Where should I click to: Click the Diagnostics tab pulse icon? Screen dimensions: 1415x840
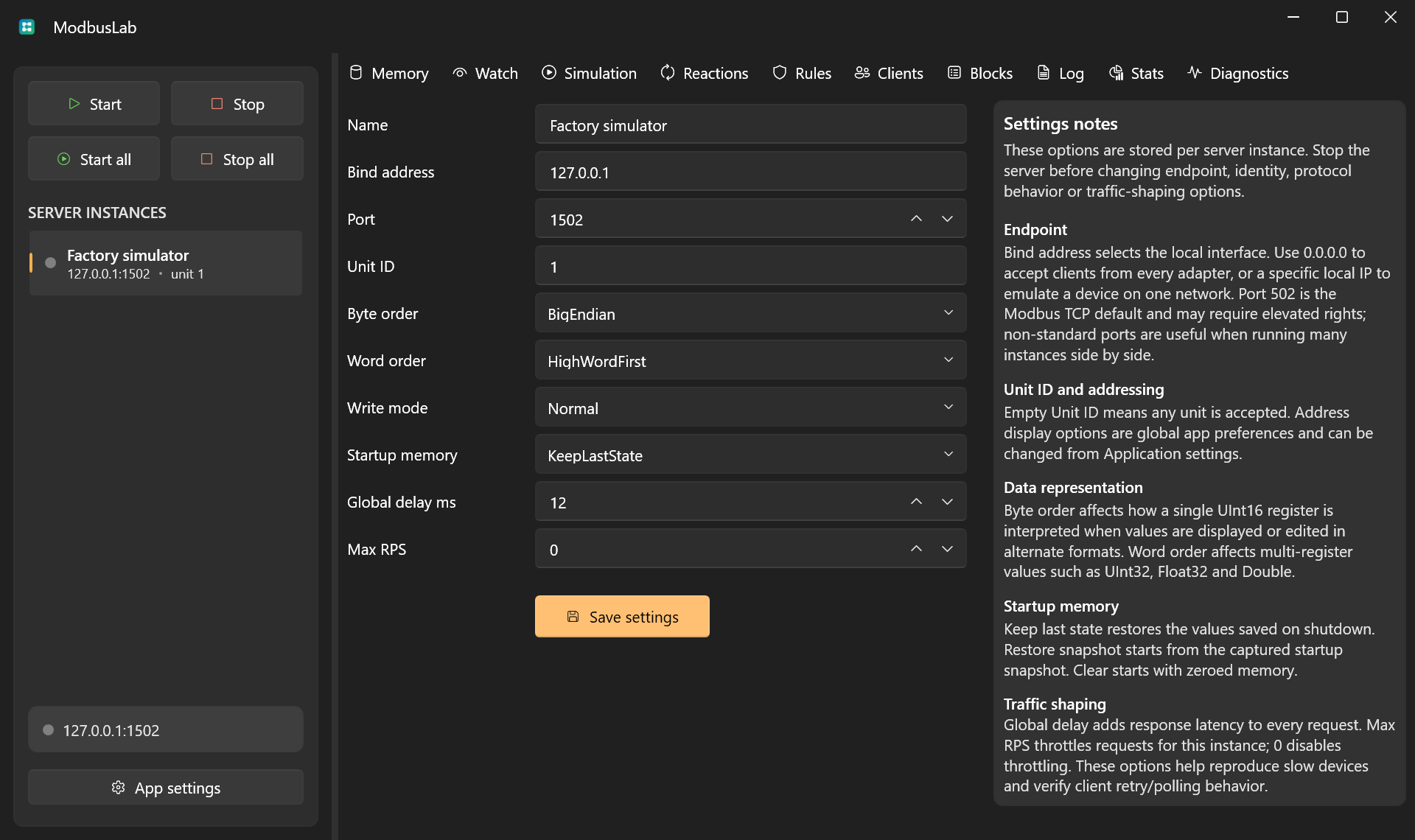1195,72
